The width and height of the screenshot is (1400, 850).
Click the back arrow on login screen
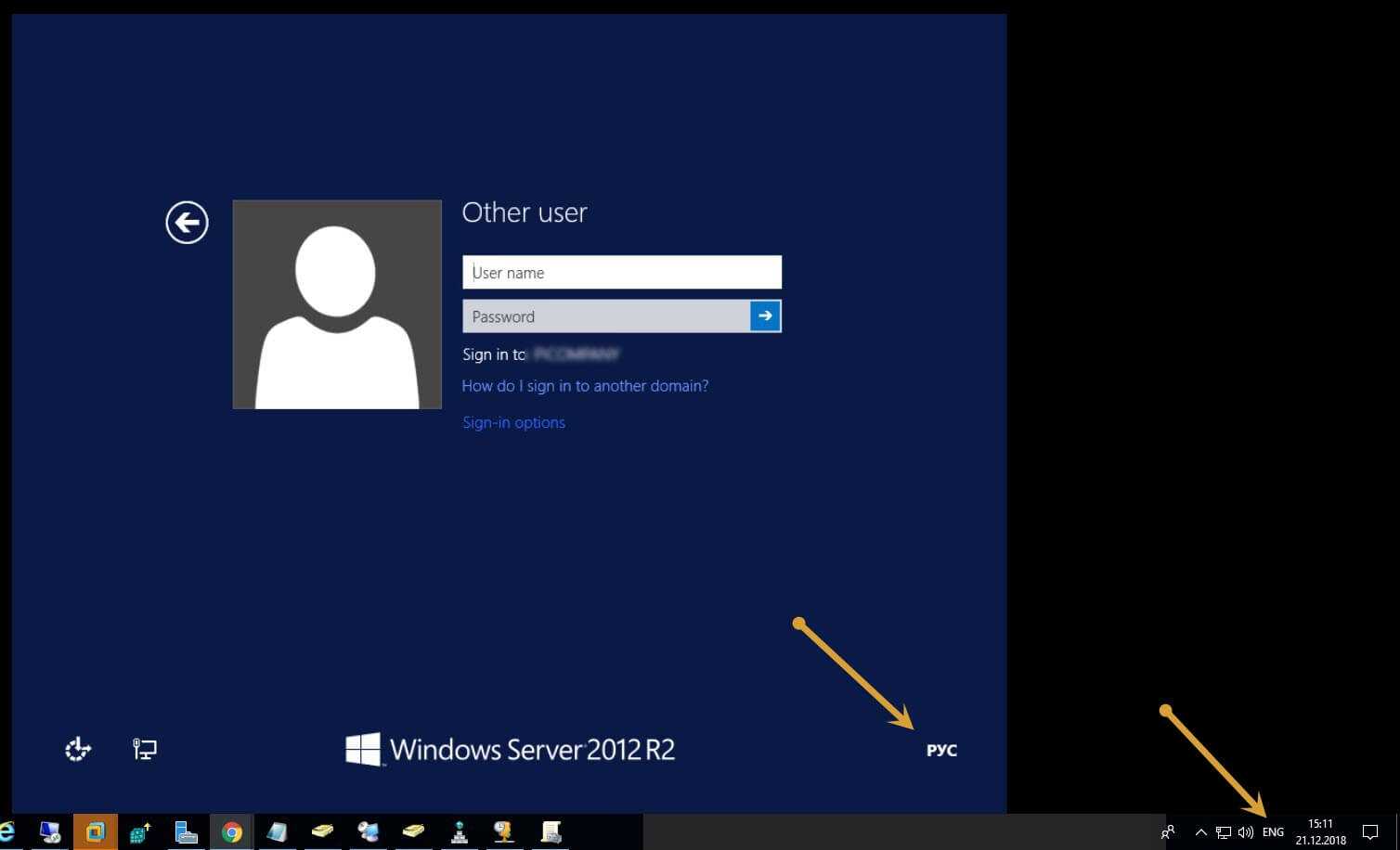tap(187, 223)
